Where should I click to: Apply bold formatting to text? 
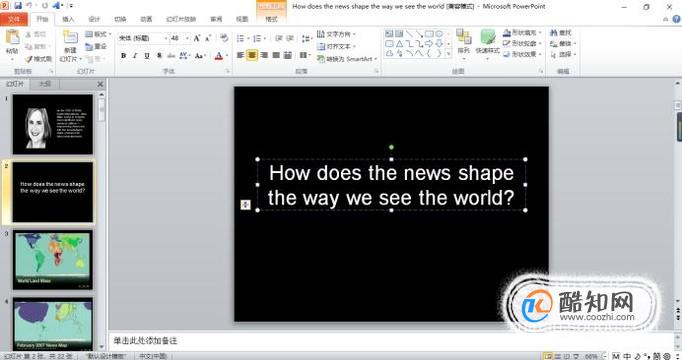[124, 56]
